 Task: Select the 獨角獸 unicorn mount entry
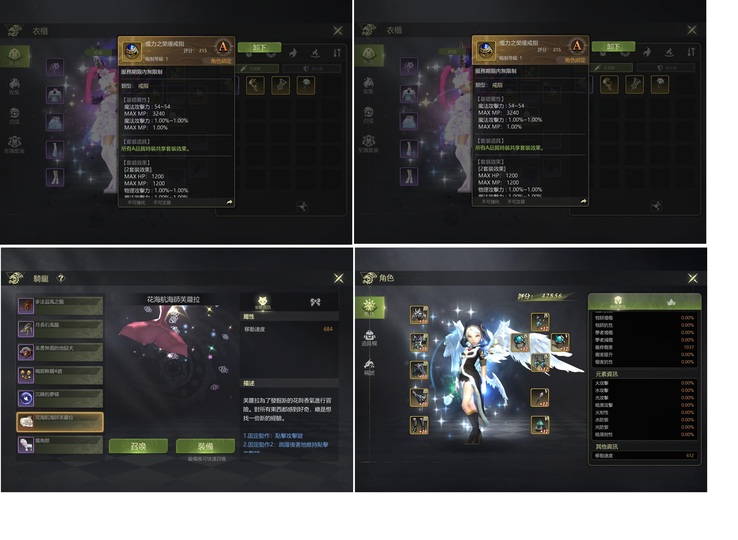pyautogui.click(x=60, y=445)
